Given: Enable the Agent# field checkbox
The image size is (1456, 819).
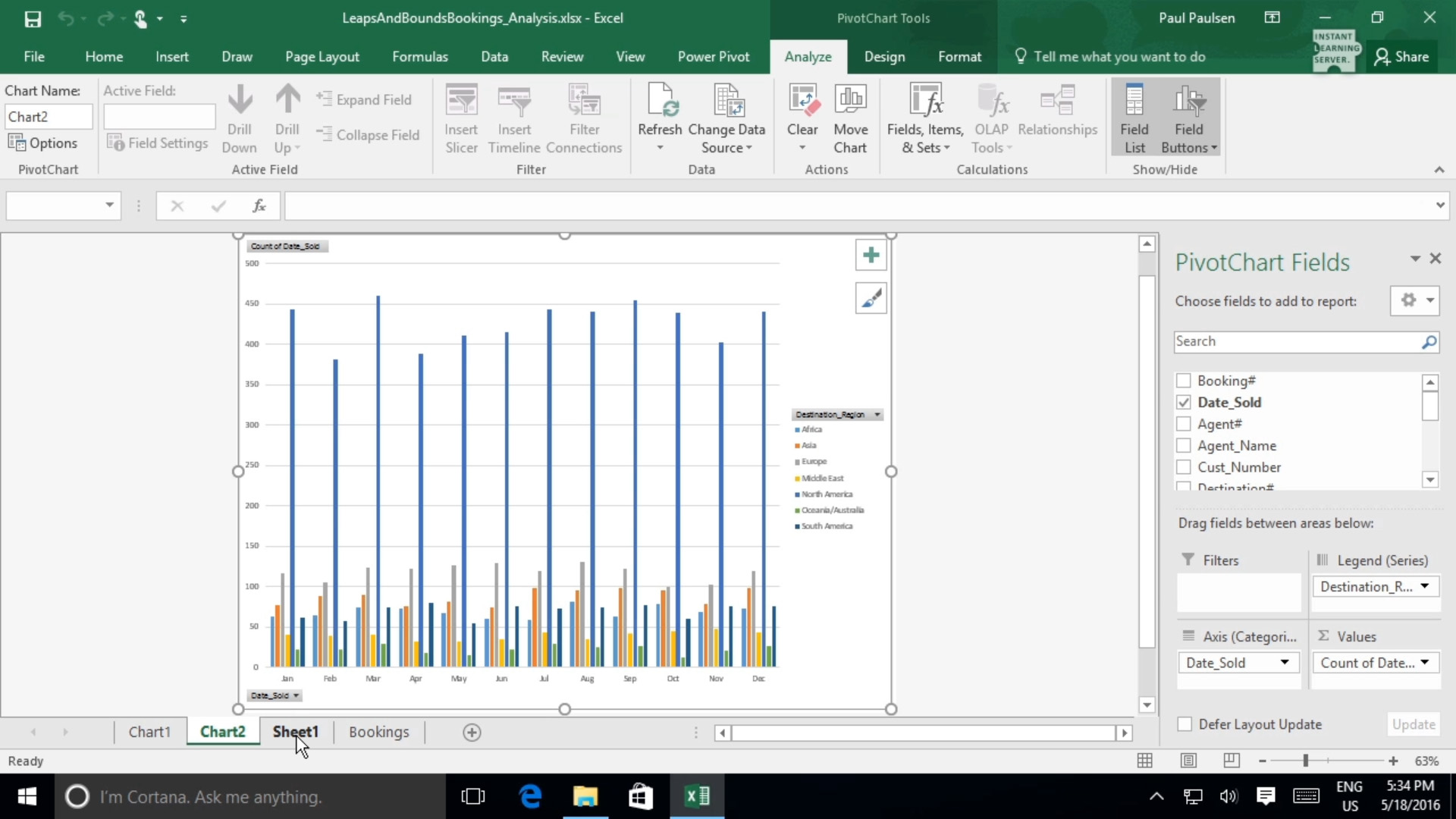Looking at the screenshot, I should [1184, 423].
